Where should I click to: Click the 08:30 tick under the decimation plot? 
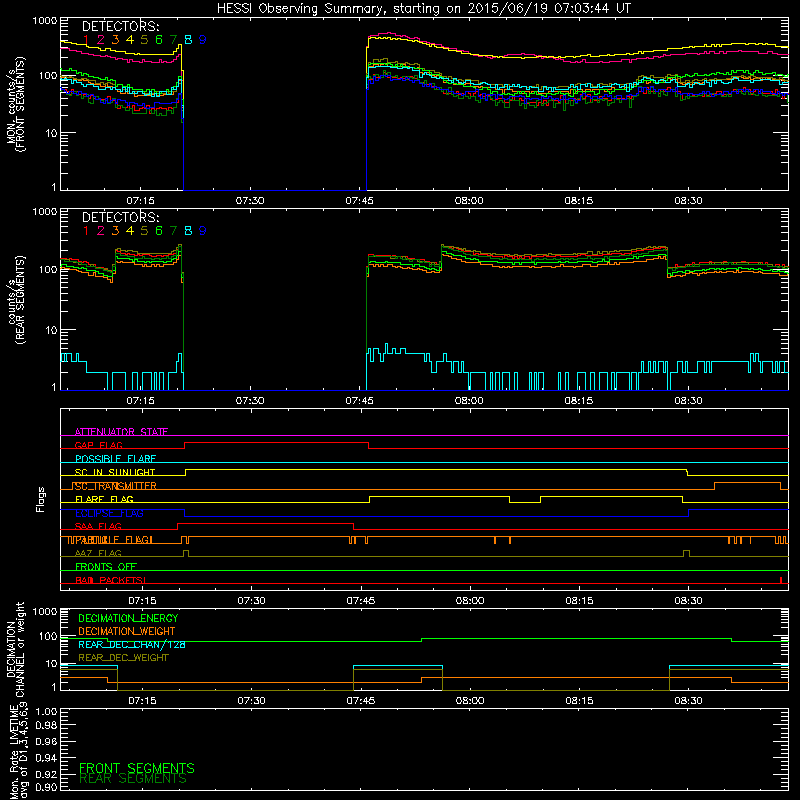click(688, 701)
